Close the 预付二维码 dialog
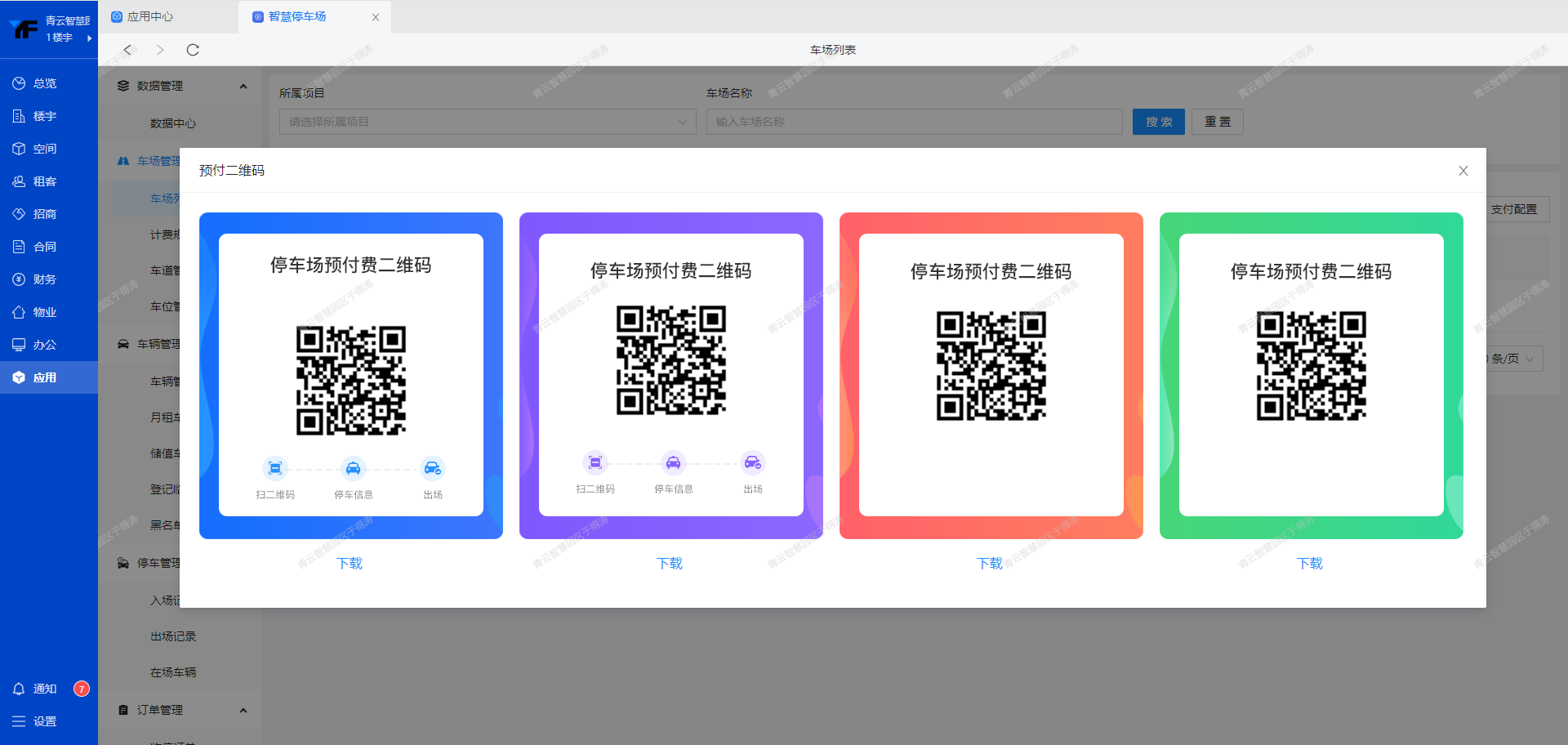This screenshot has width=1568, height=745. (1463, 171)
